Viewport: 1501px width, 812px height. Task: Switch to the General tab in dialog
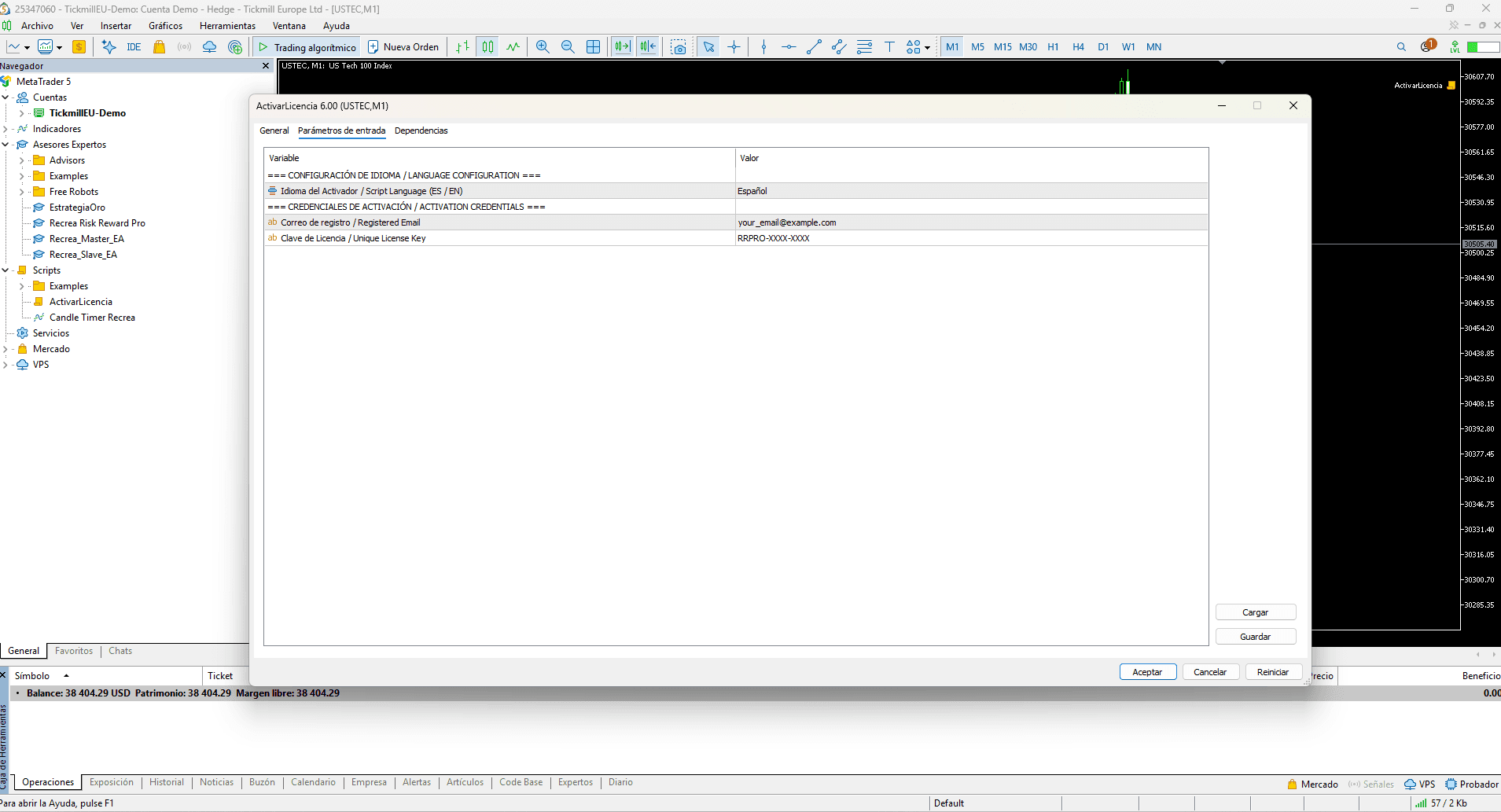(274, 130)
